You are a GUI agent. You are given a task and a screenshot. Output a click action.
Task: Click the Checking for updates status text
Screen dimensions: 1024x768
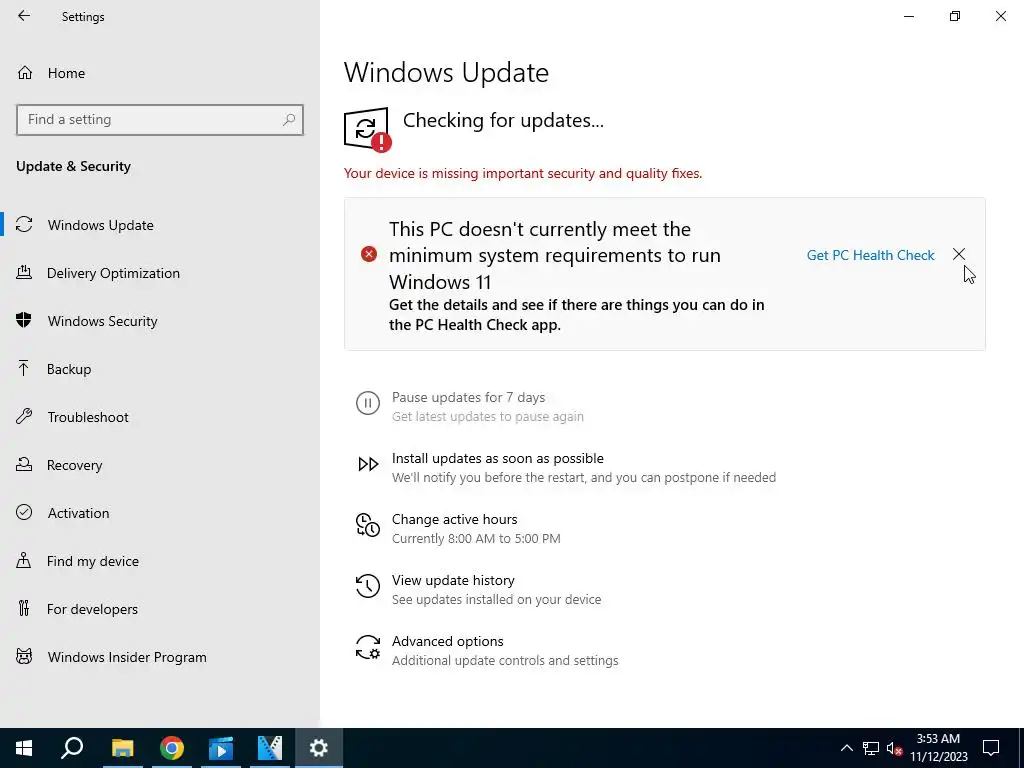pos(503,120)
